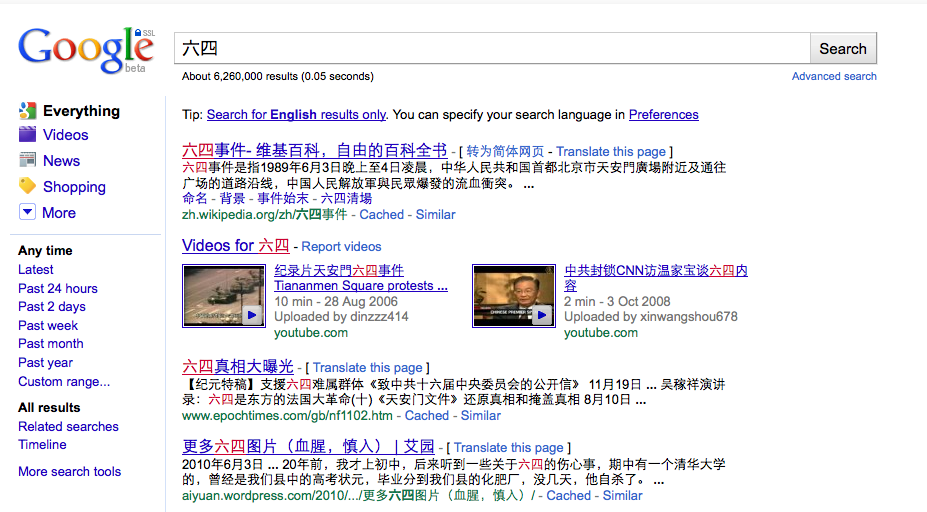
Task: Select Timeline view in sidebar
Action: point(42,444)
